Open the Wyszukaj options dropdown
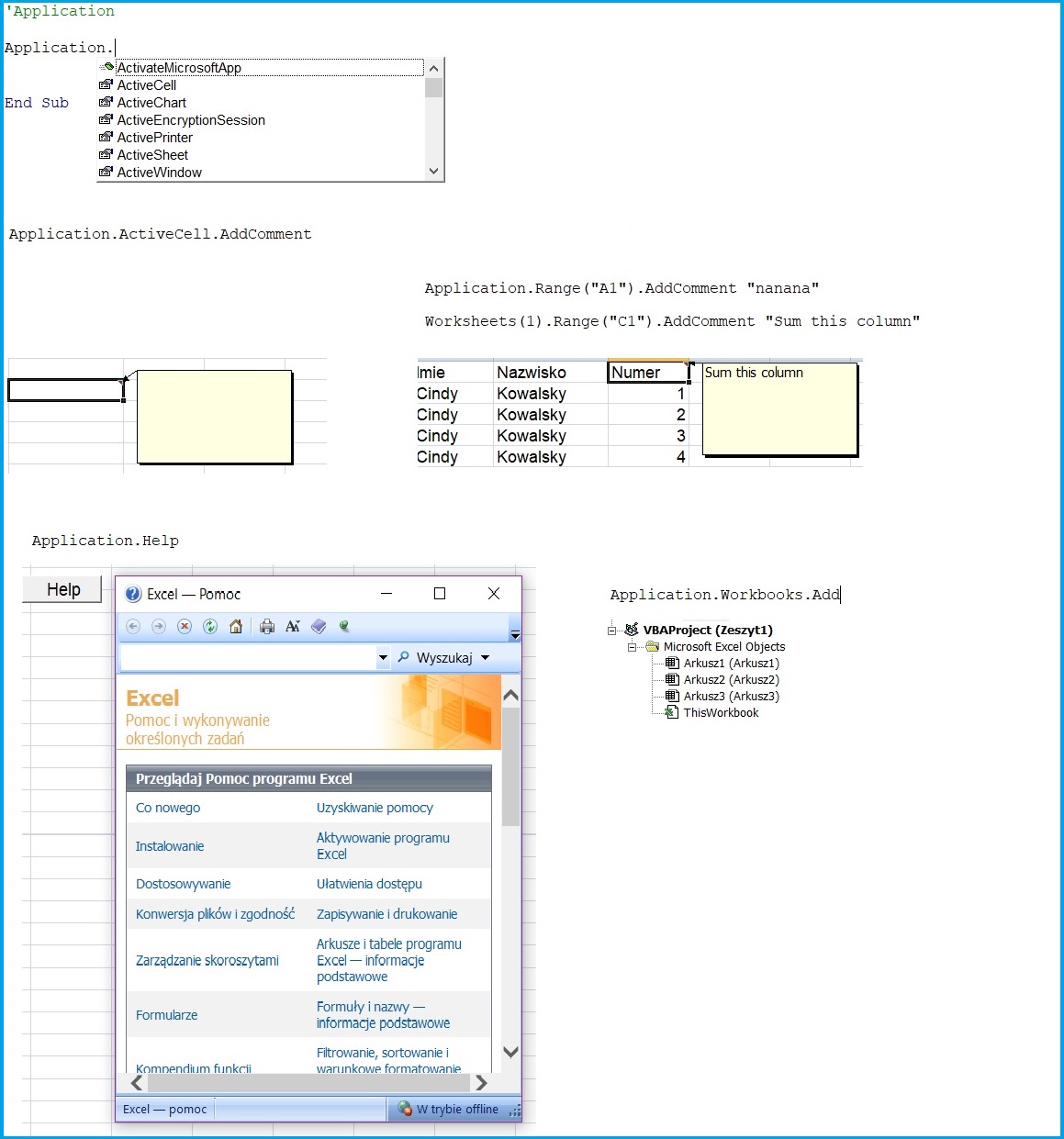 487,657
